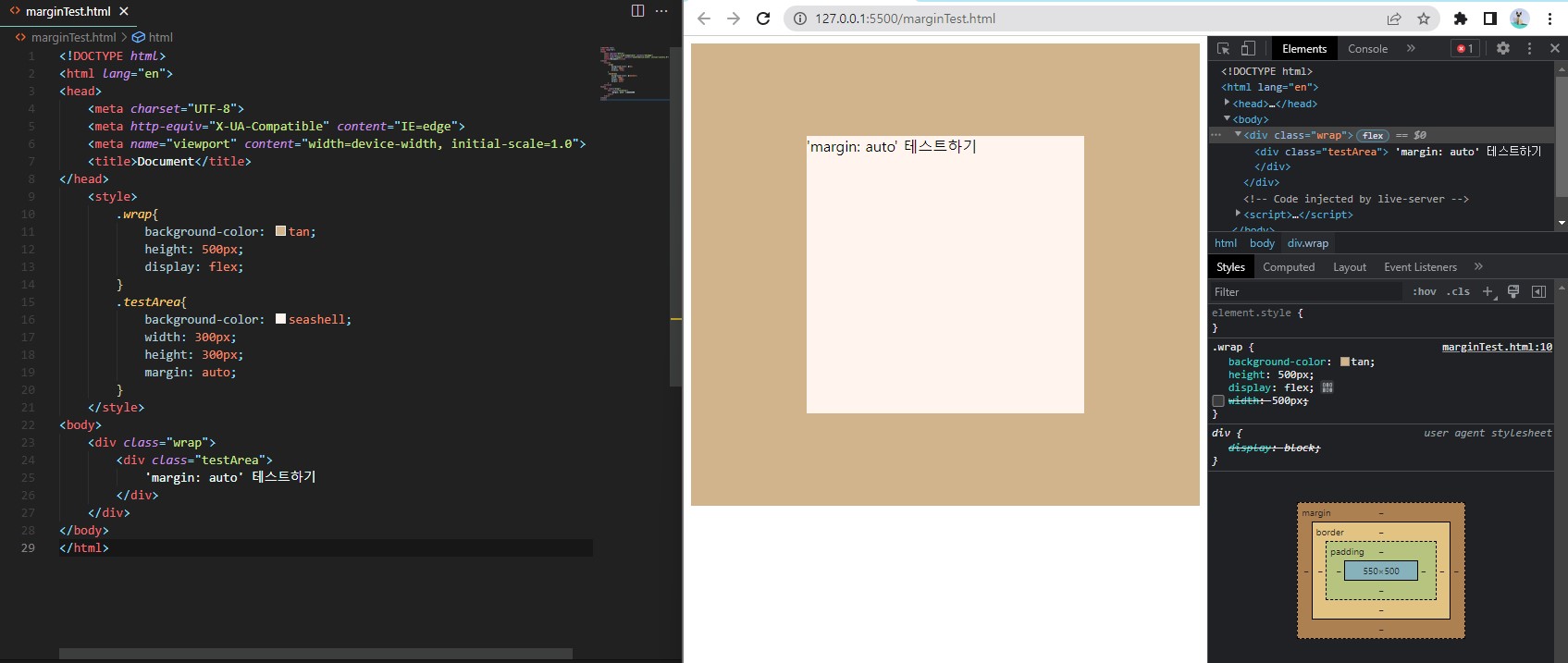The width and height of the screenshot is (1568, 663).
Task: Click the marginTest.html breadcrumb in VS Code
Action: coord(73,37)
